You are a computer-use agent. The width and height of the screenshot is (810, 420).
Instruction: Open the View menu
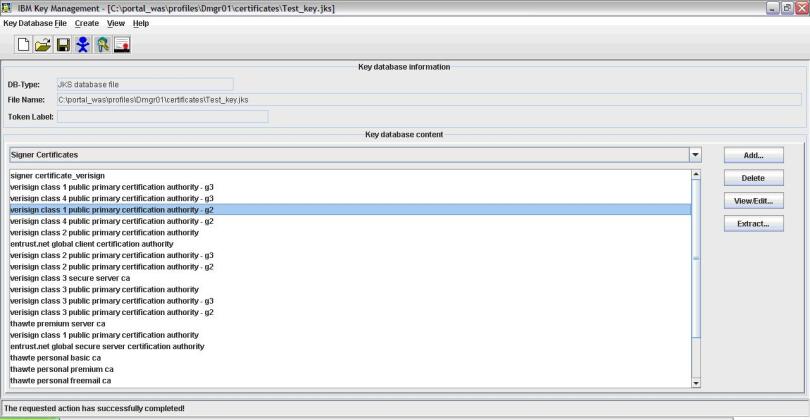116,23
